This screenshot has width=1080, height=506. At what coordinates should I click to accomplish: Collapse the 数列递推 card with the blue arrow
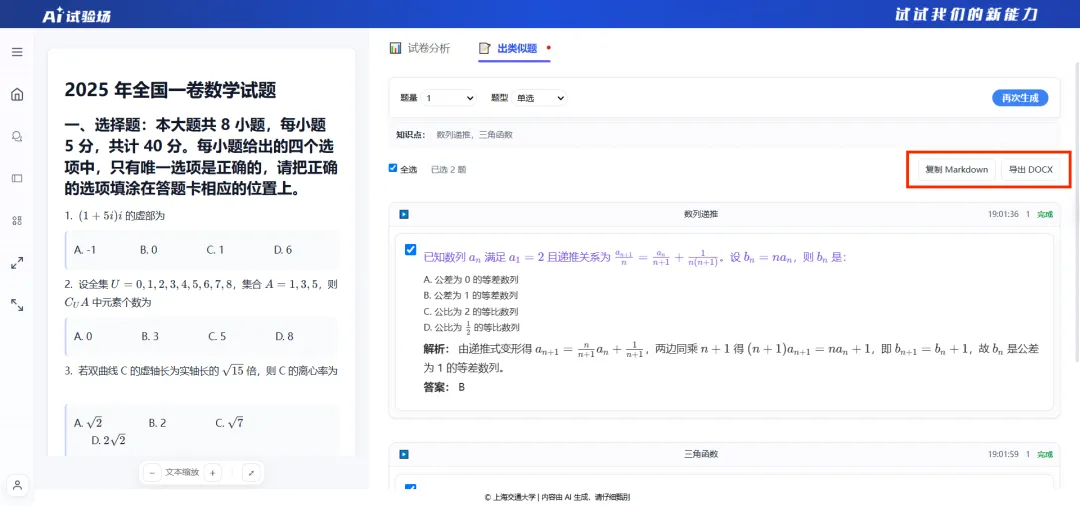point(404,214)
